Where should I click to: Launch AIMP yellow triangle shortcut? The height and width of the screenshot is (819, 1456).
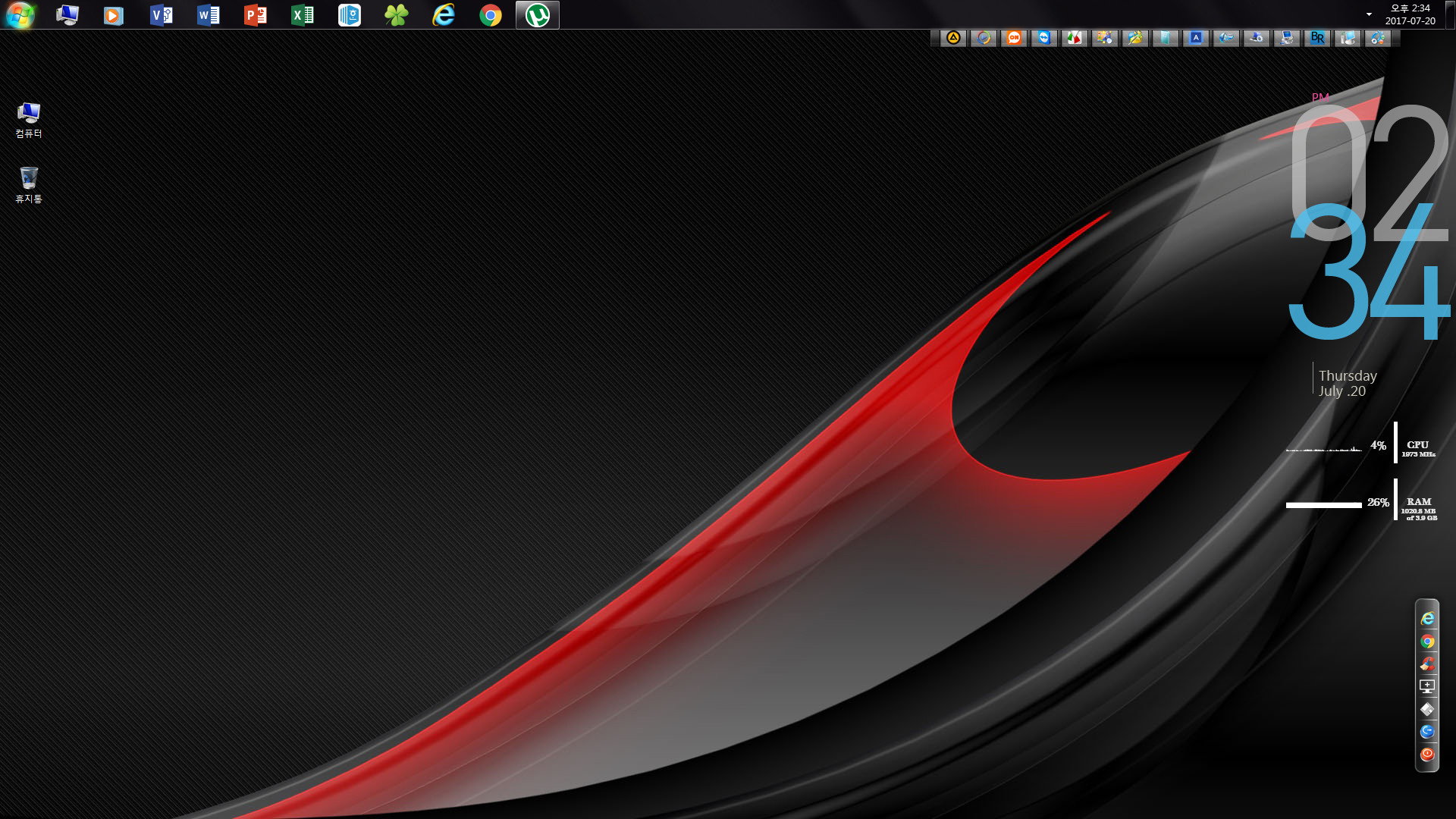click(x=953, y=38)
